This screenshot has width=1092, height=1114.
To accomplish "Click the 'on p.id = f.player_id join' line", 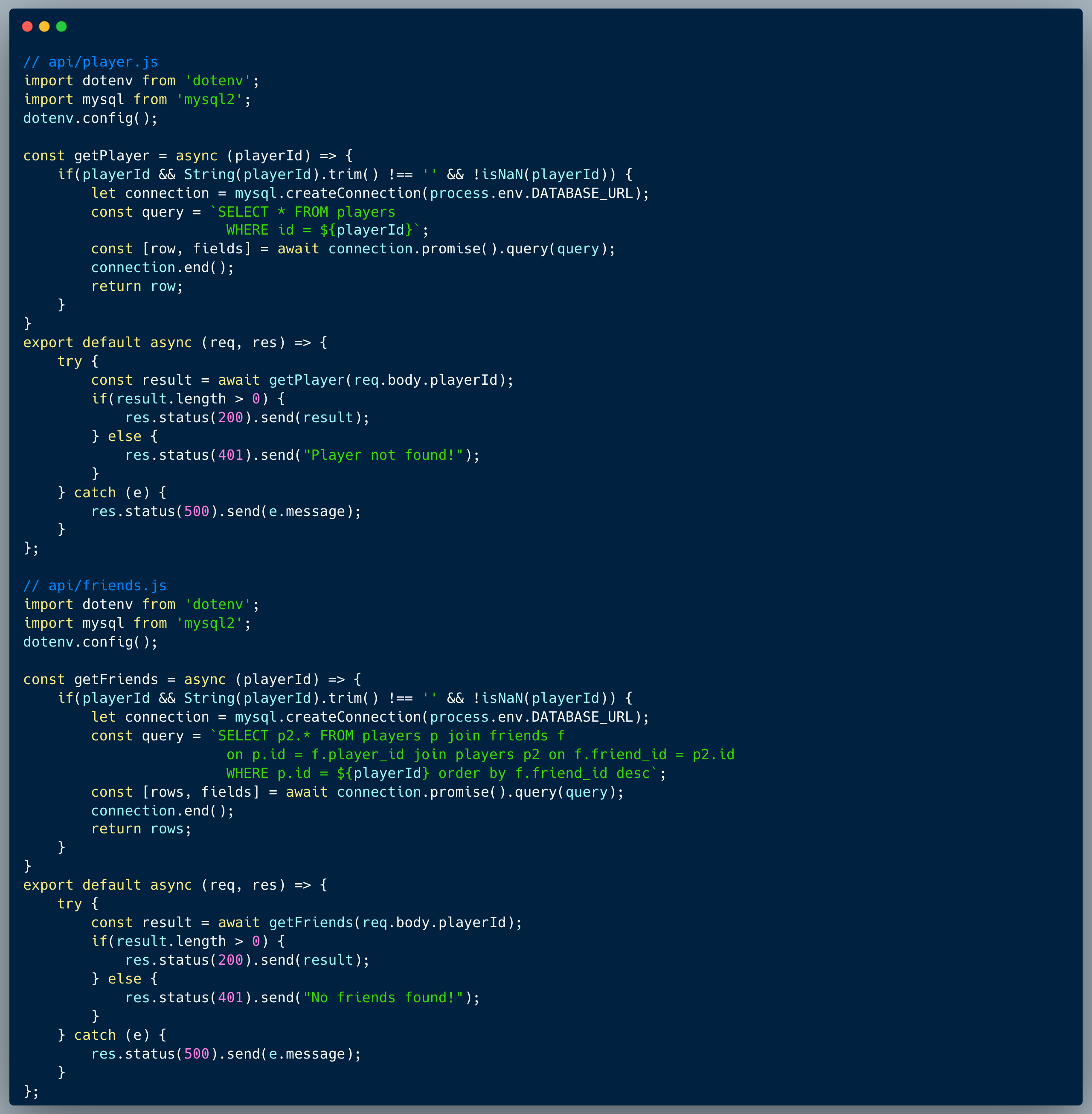I will (481, 754).
